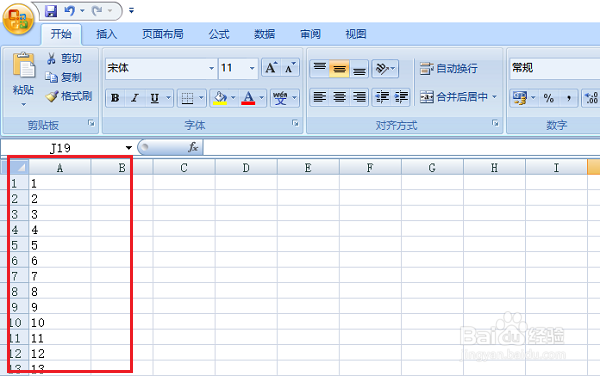Undo the last action

pos(69,11)
